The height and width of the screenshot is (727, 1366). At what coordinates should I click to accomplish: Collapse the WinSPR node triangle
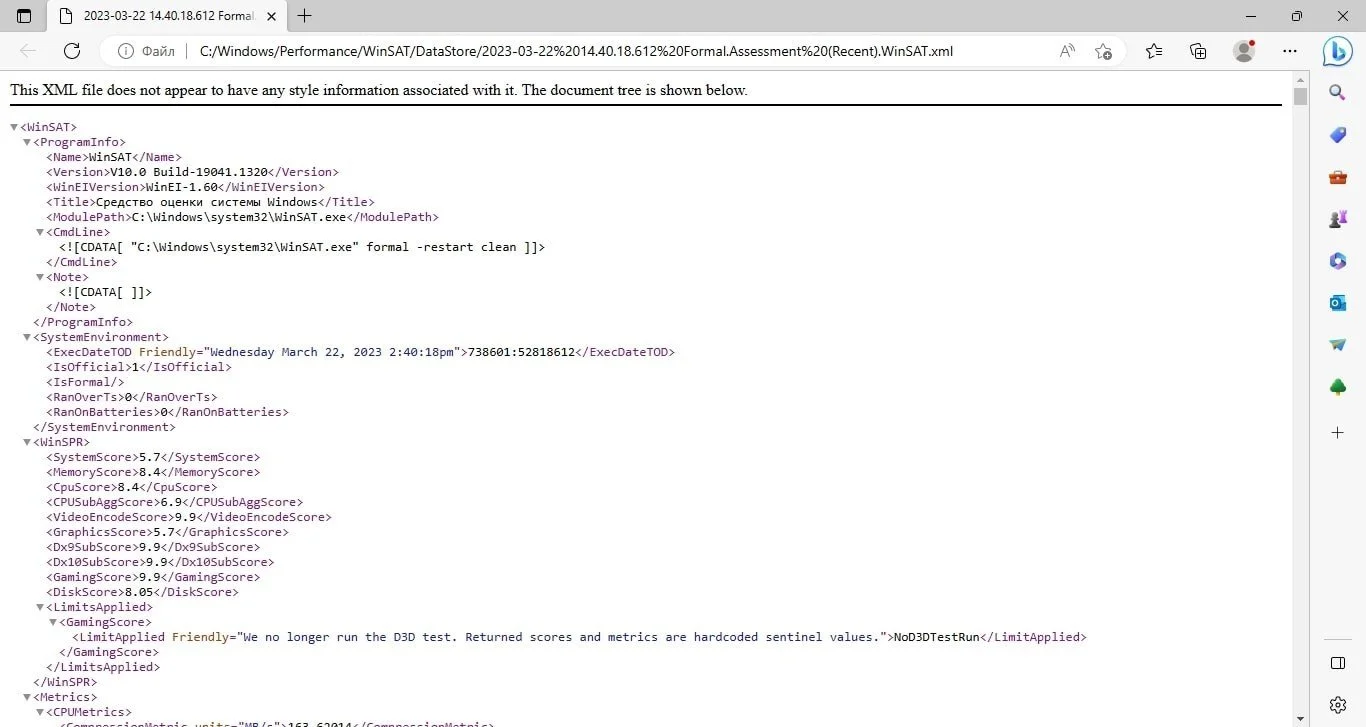point(27,442)
